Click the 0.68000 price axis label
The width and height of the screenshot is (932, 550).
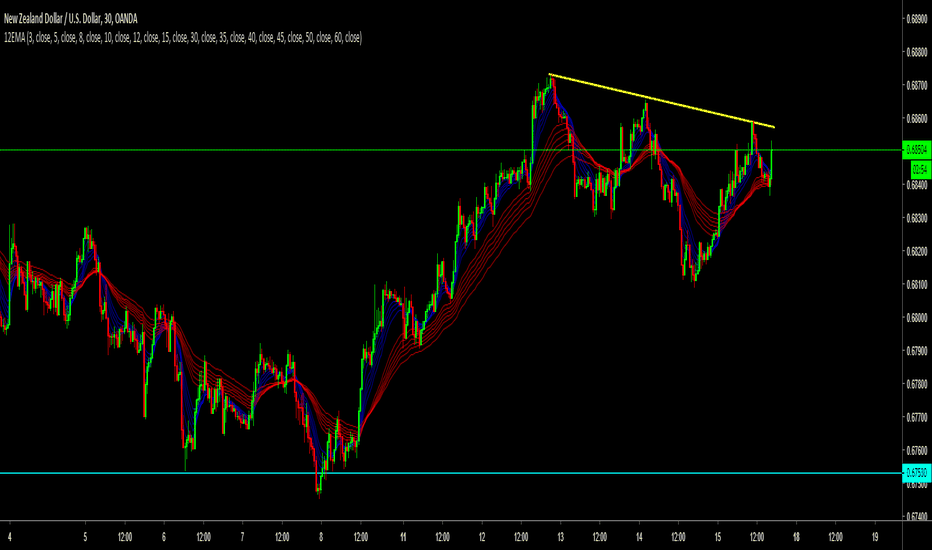click(917, 318)
